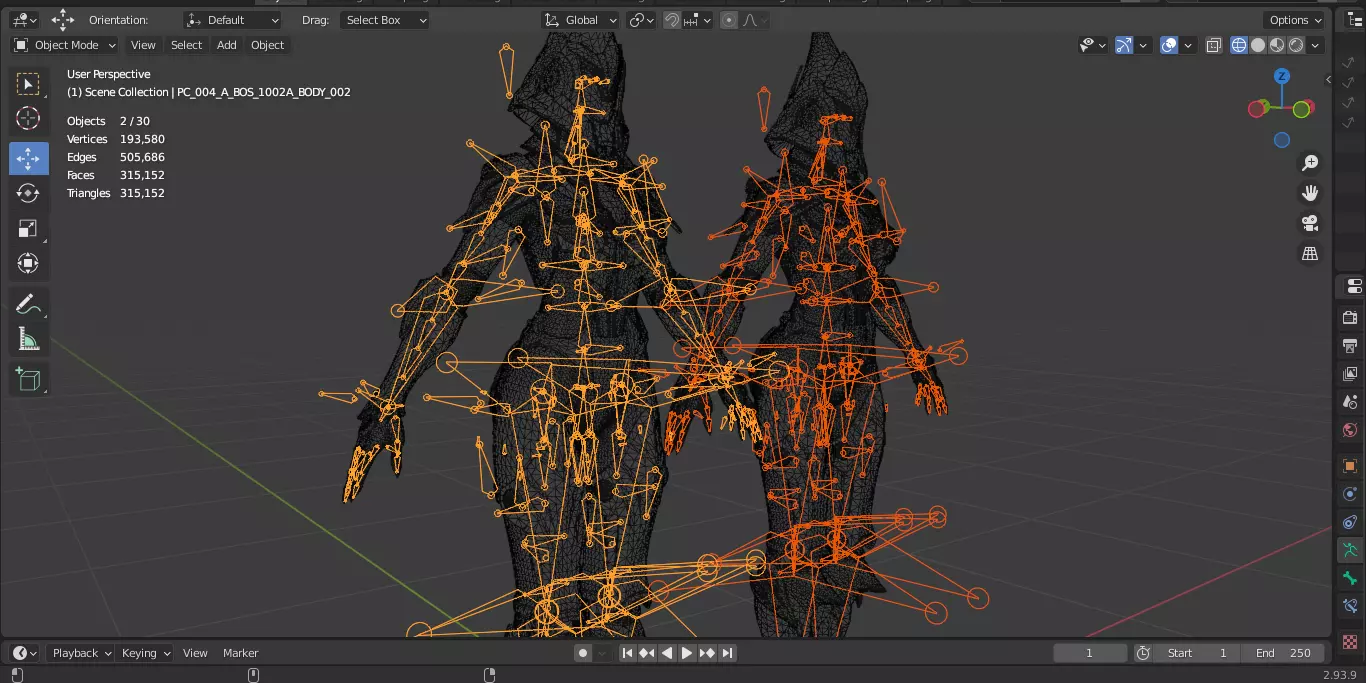Select the Transform tool
The width and height of the screenshot is (1366, 683).
click(x=28, y=263)
